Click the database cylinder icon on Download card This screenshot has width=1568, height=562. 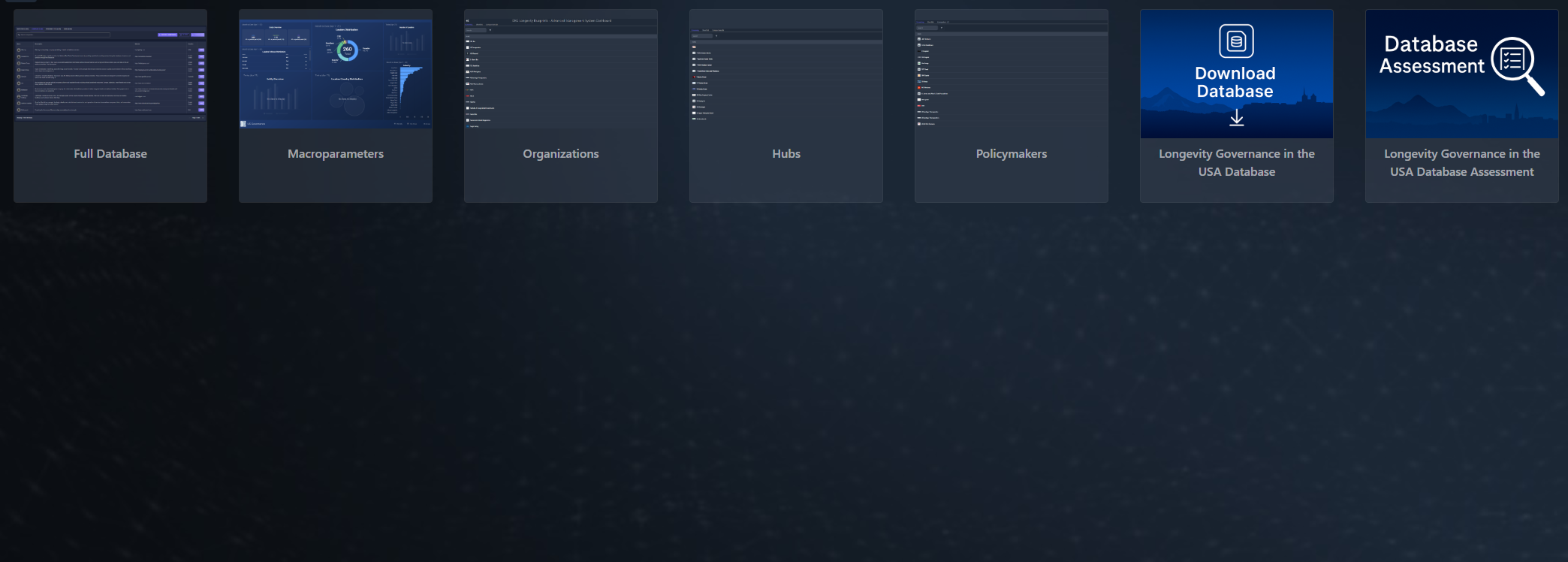tap(1236, 41)
